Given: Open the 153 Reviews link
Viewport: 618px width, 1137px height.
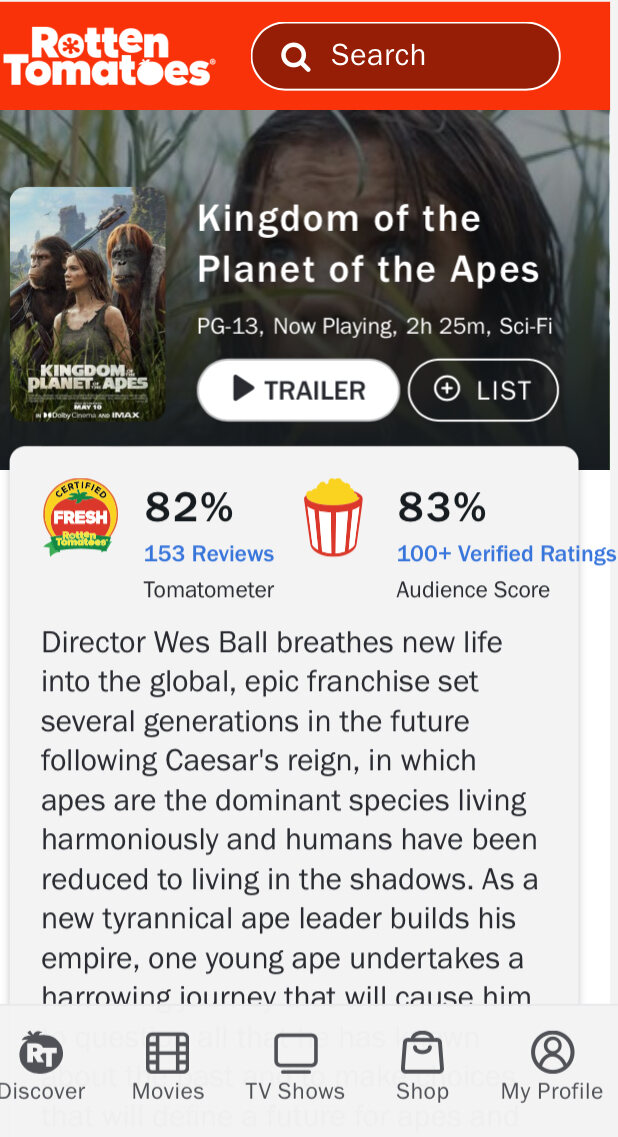Looking at the screenshot, I should [209, 554].
